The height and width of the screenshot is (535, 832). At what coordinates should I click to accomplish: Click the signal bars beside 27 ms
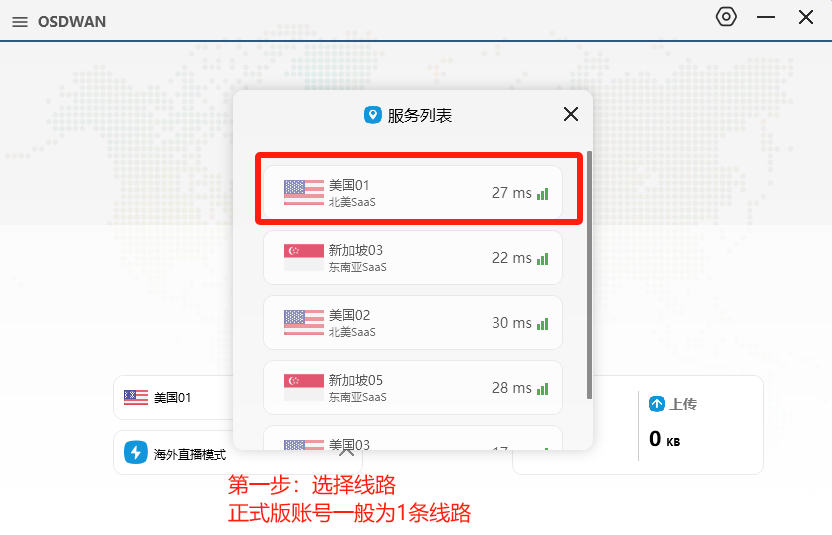542,194
